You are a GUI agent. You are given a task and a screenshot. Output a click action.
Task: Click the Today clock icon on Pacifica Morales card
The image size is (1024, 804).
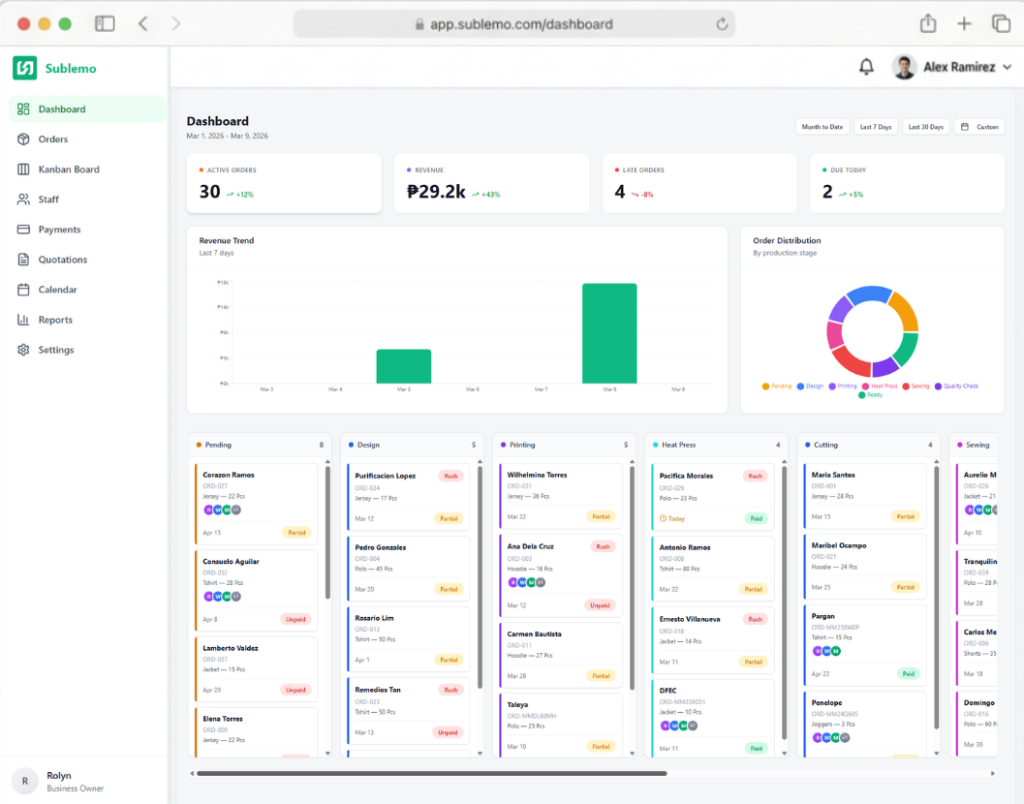663,519
